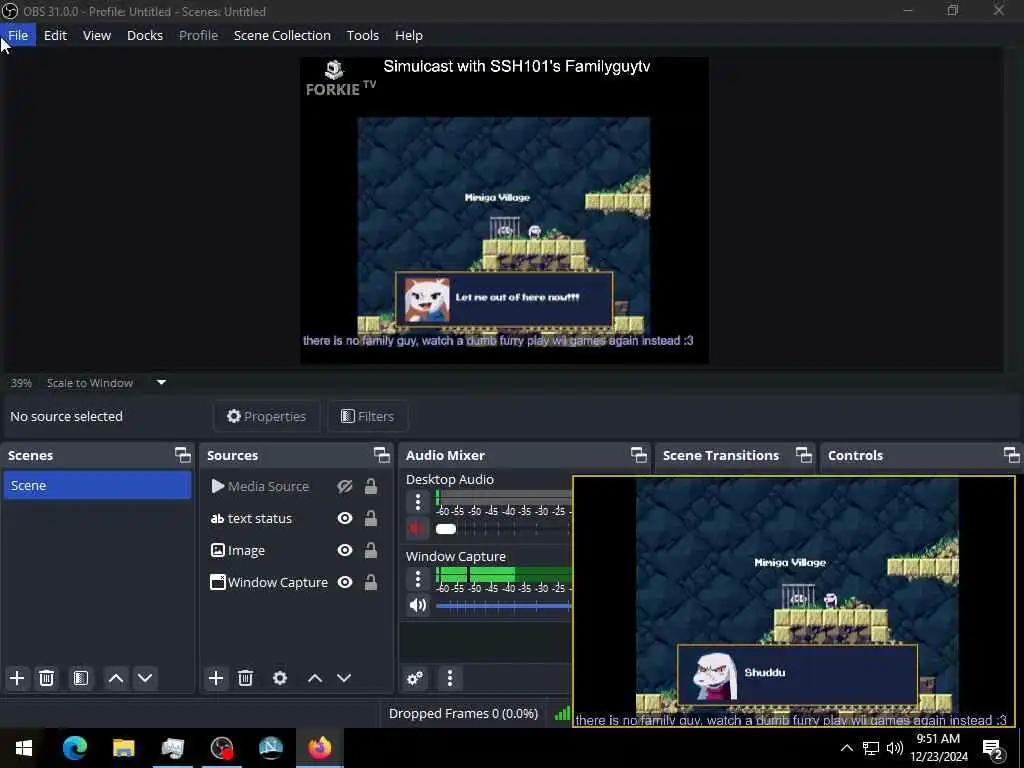Image resolution: width=1024 pixels, height=768 pixels.
Task: Select the Scene item in Scenes list
Action: pos(97,485)
